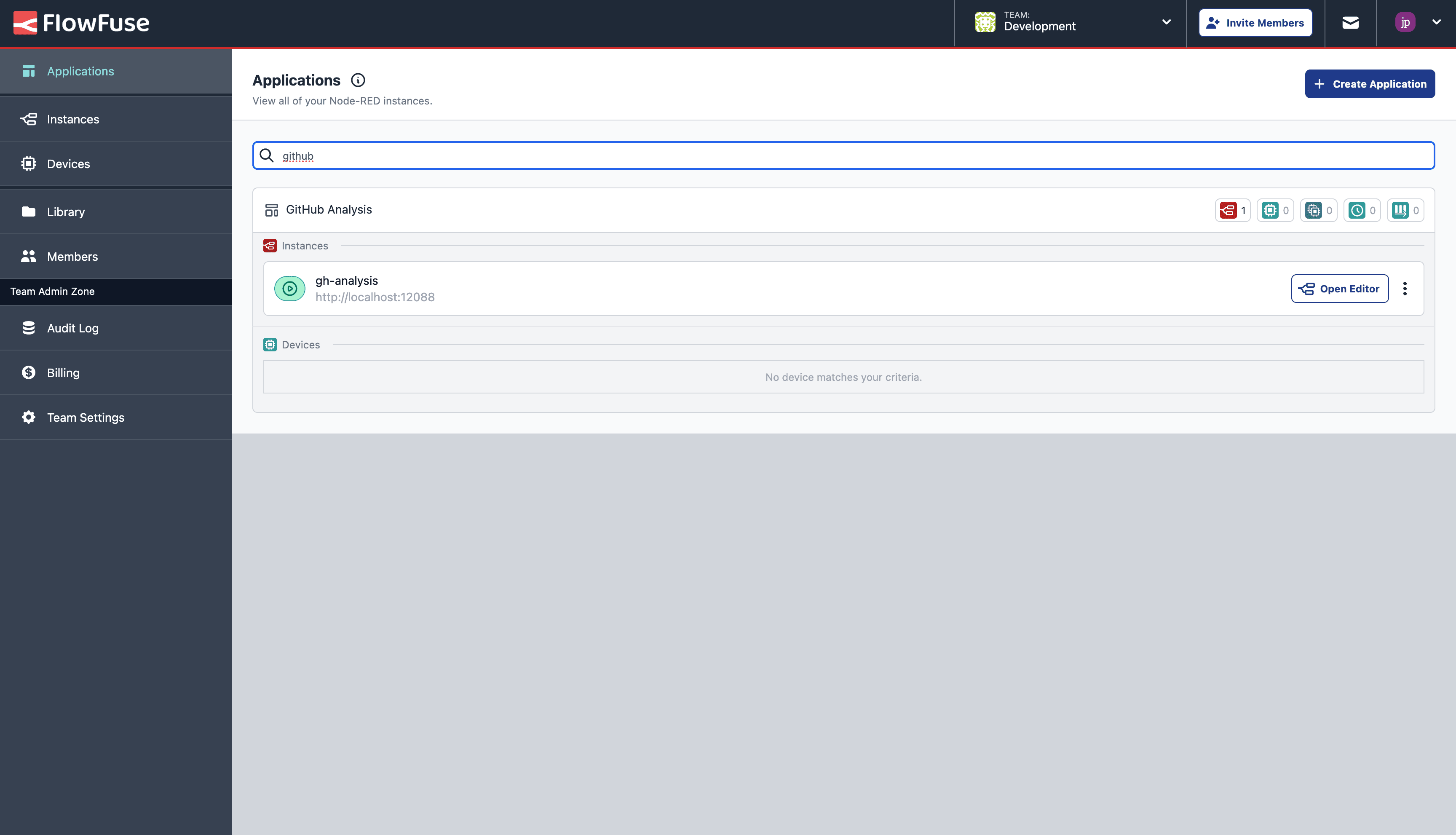Click the pipelines badge at the card's right

1405,210
